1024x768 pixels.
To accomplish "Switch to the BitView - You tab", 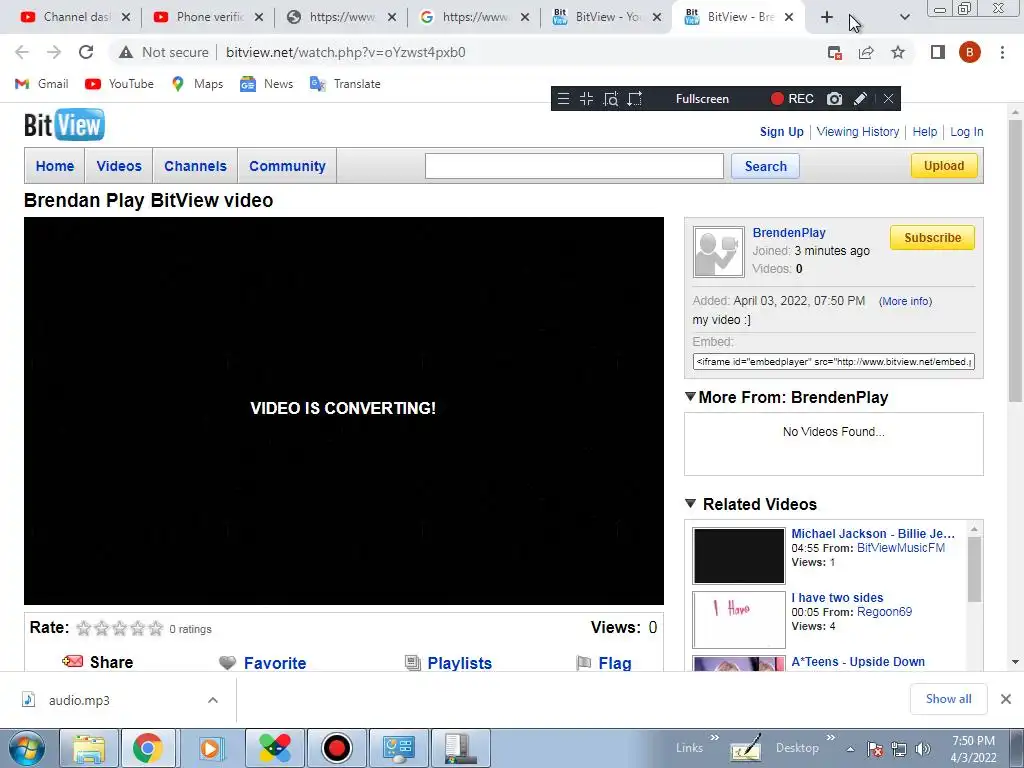I will point(607,17).
